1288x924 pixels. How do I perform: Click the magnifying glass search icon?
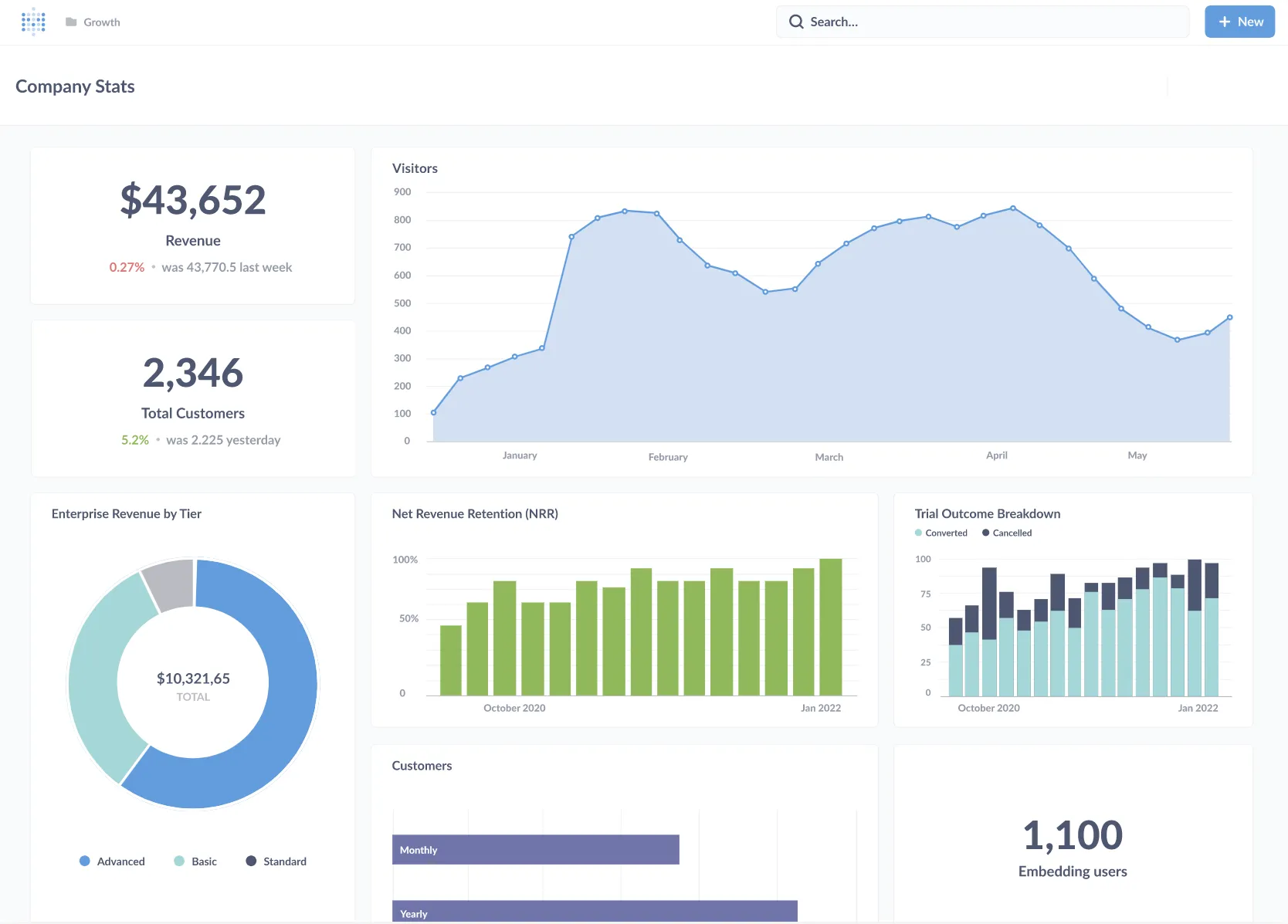pos(795,22)
